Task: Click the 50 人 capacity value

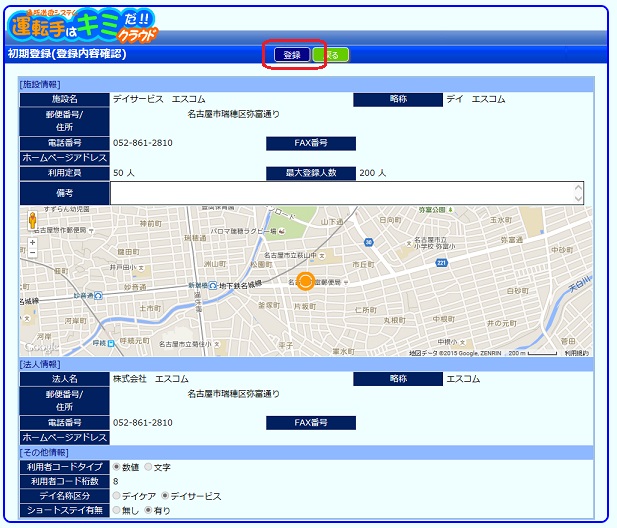Action: pos(124,173)
